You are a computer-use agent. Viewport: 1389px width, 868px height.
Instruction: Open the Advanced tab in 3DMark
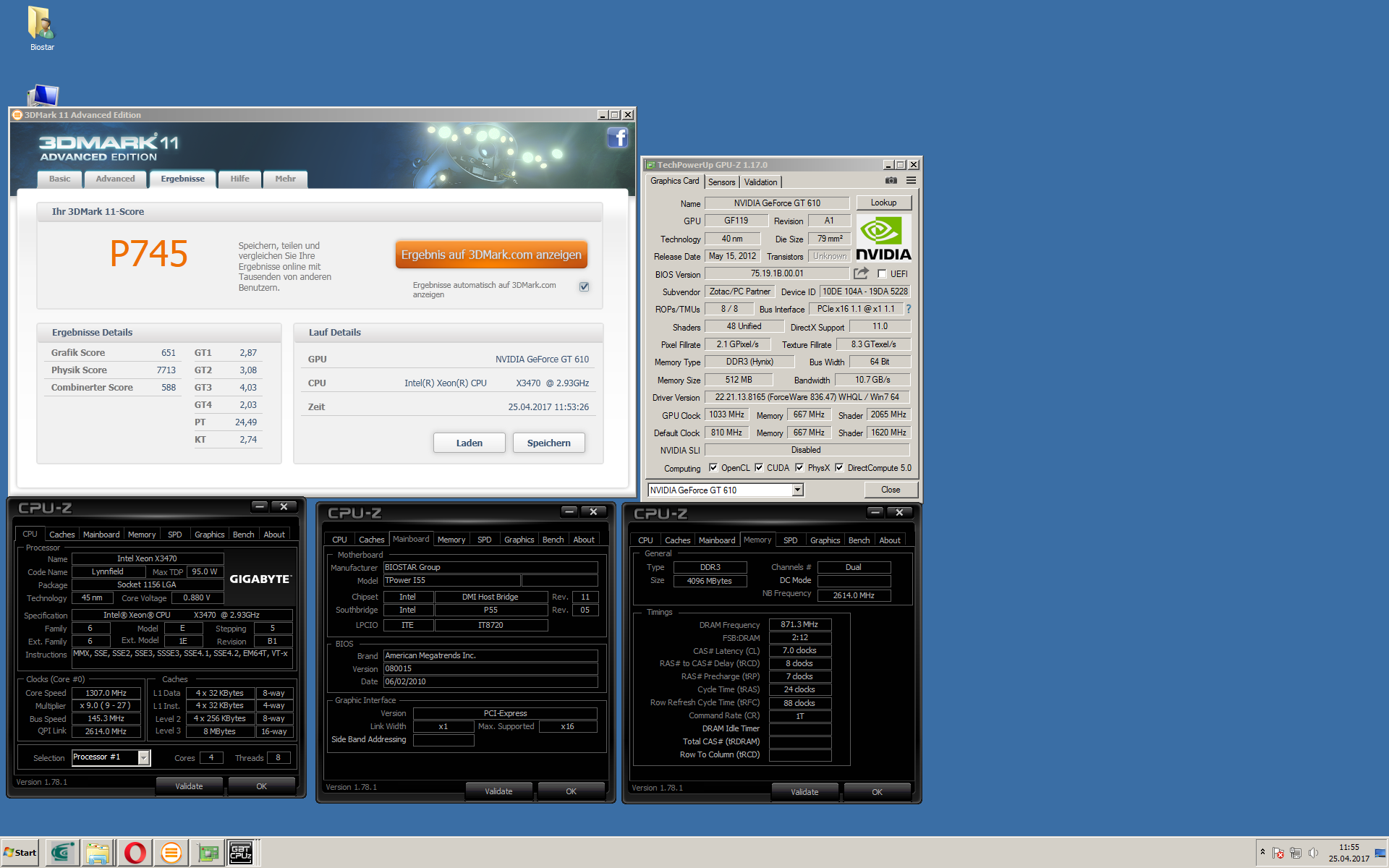click(115, 179)
